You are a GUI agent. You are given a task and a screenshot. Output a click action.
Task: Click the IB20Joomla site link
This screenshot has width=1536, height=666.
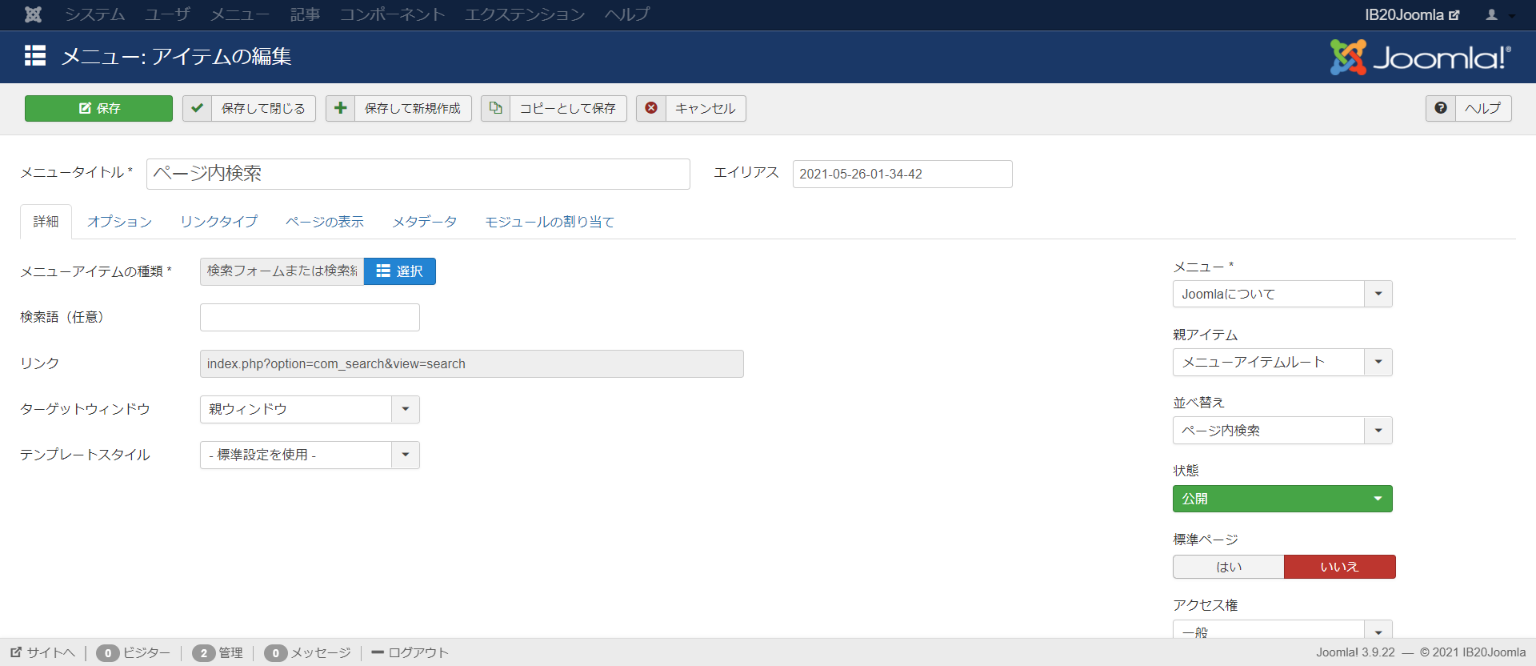point(1411,15)
